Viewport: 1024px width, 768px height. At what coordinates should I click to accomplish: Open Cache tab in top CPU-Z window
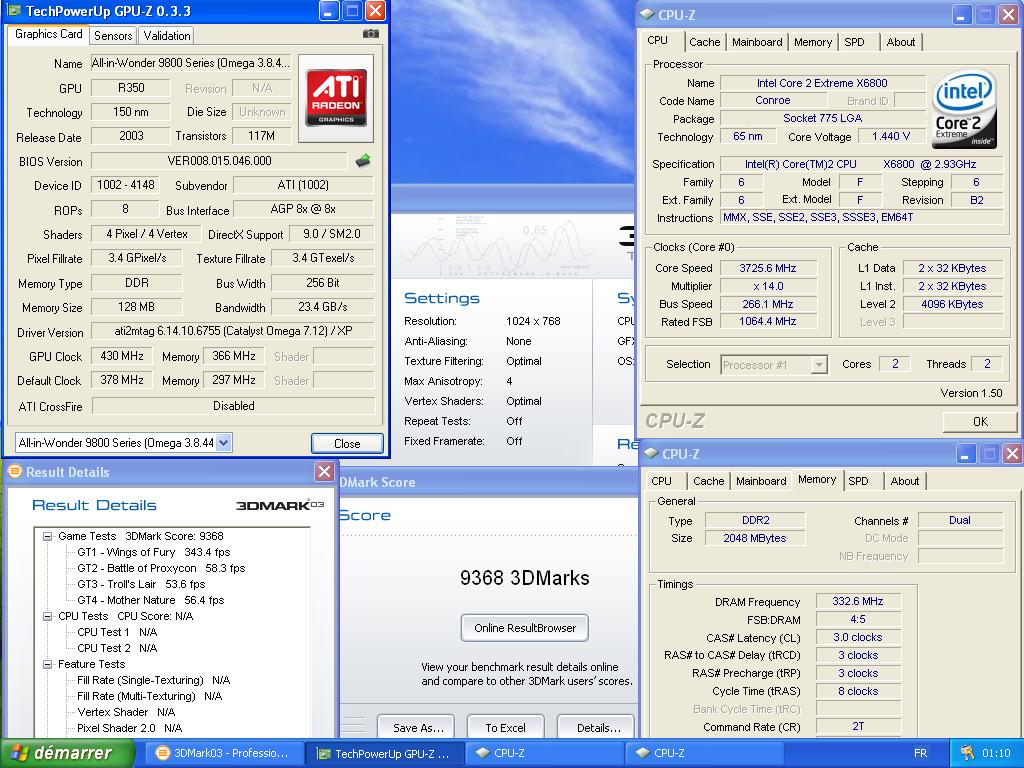click(x=705, y=42)
